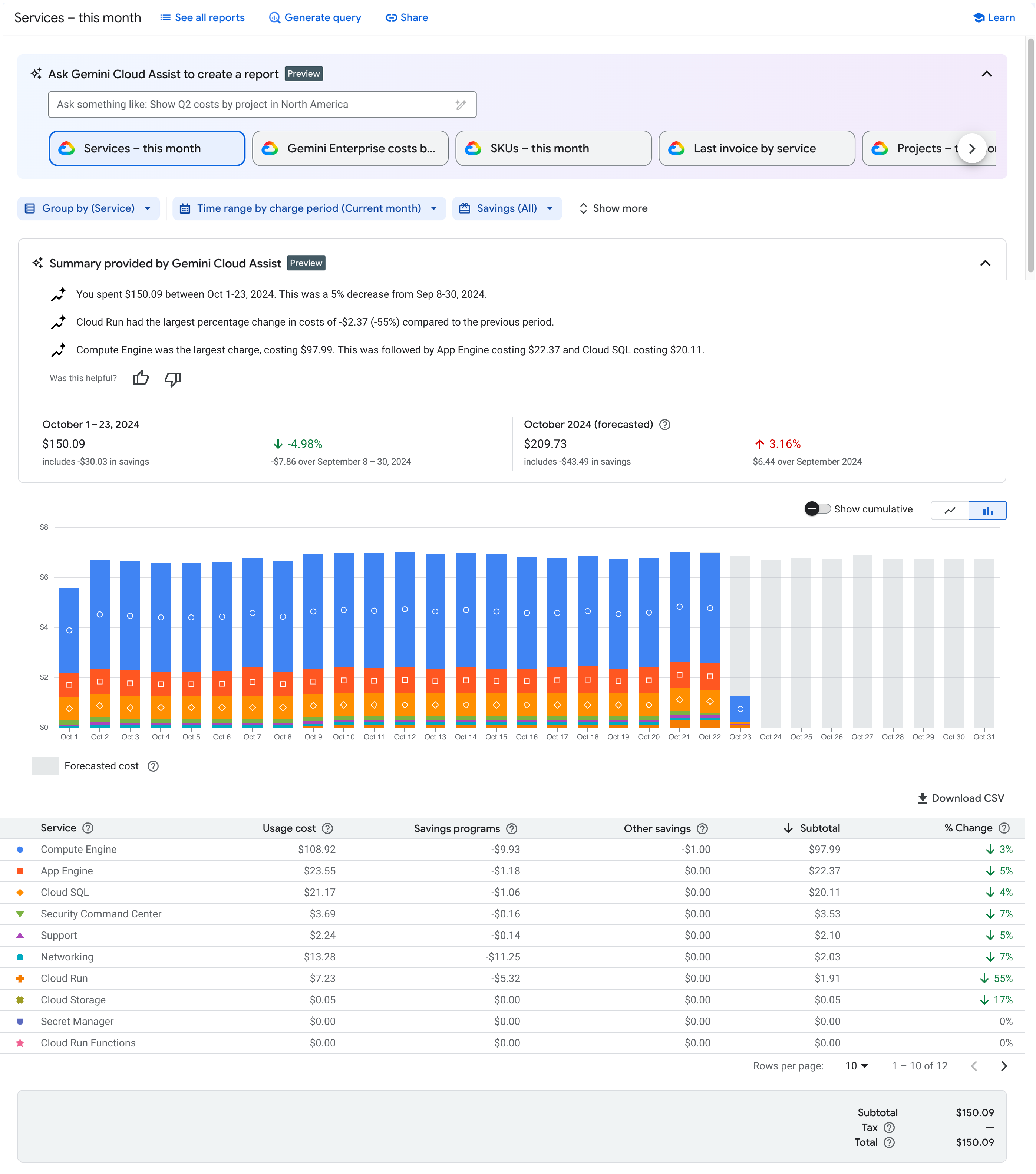Switch to bar chart view

[x=988, y=511]
